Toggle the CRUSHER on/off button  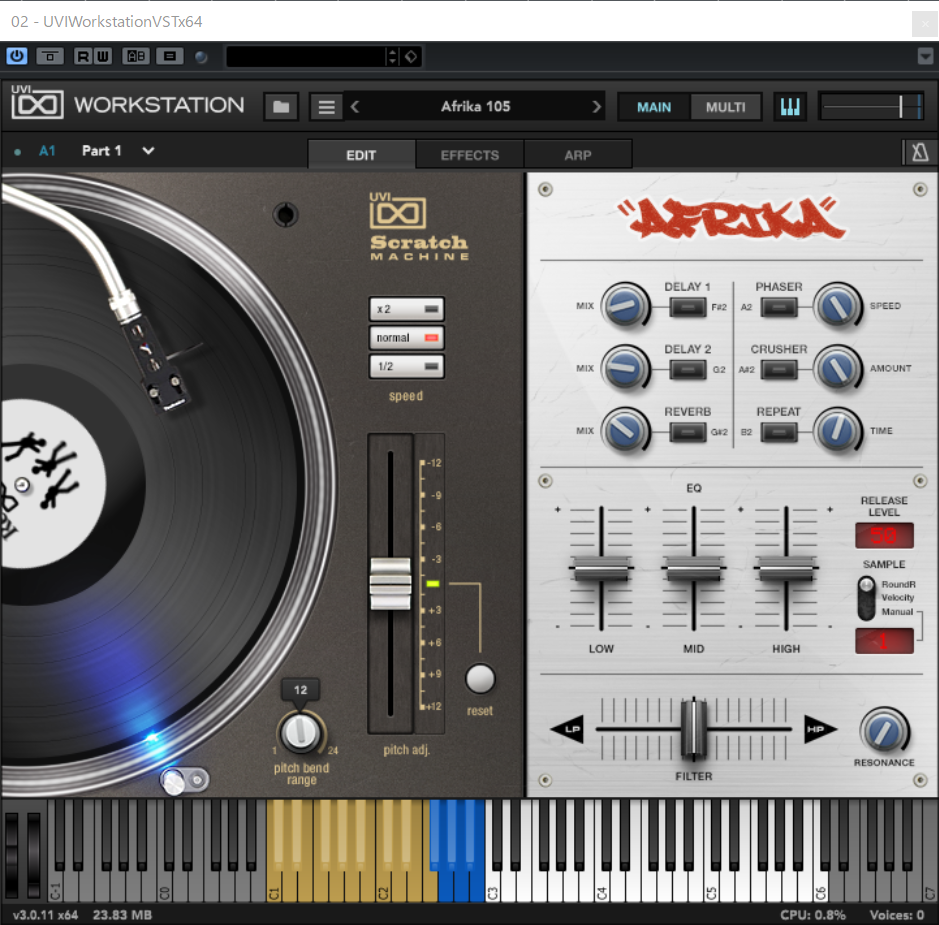(779, 369)
